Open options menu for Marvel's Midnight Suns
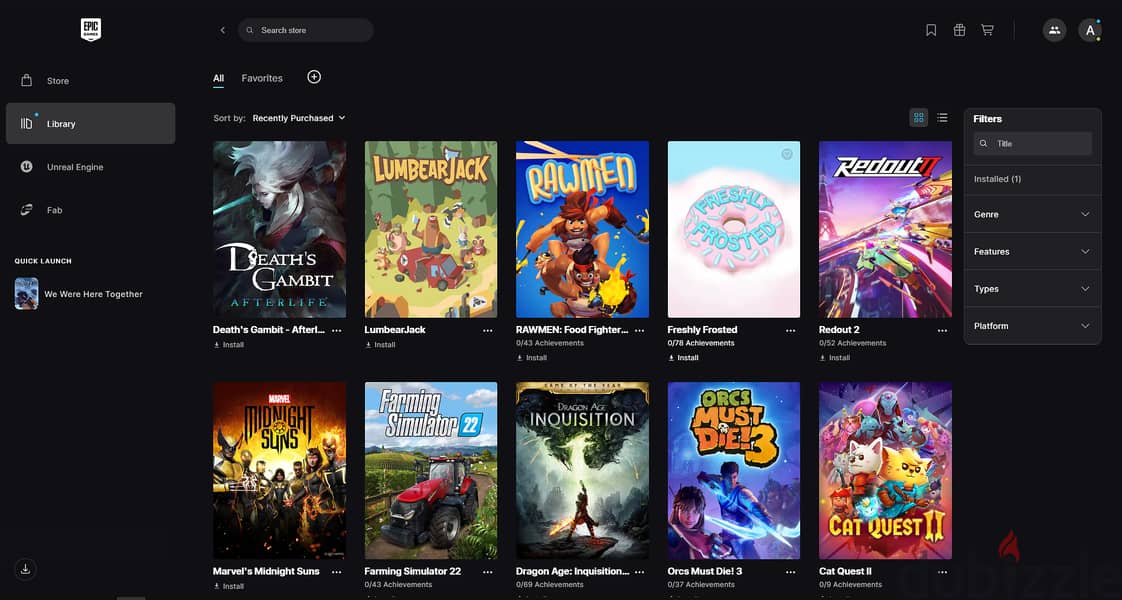This screenshot has width=1122, height=600. coord(337,572)
